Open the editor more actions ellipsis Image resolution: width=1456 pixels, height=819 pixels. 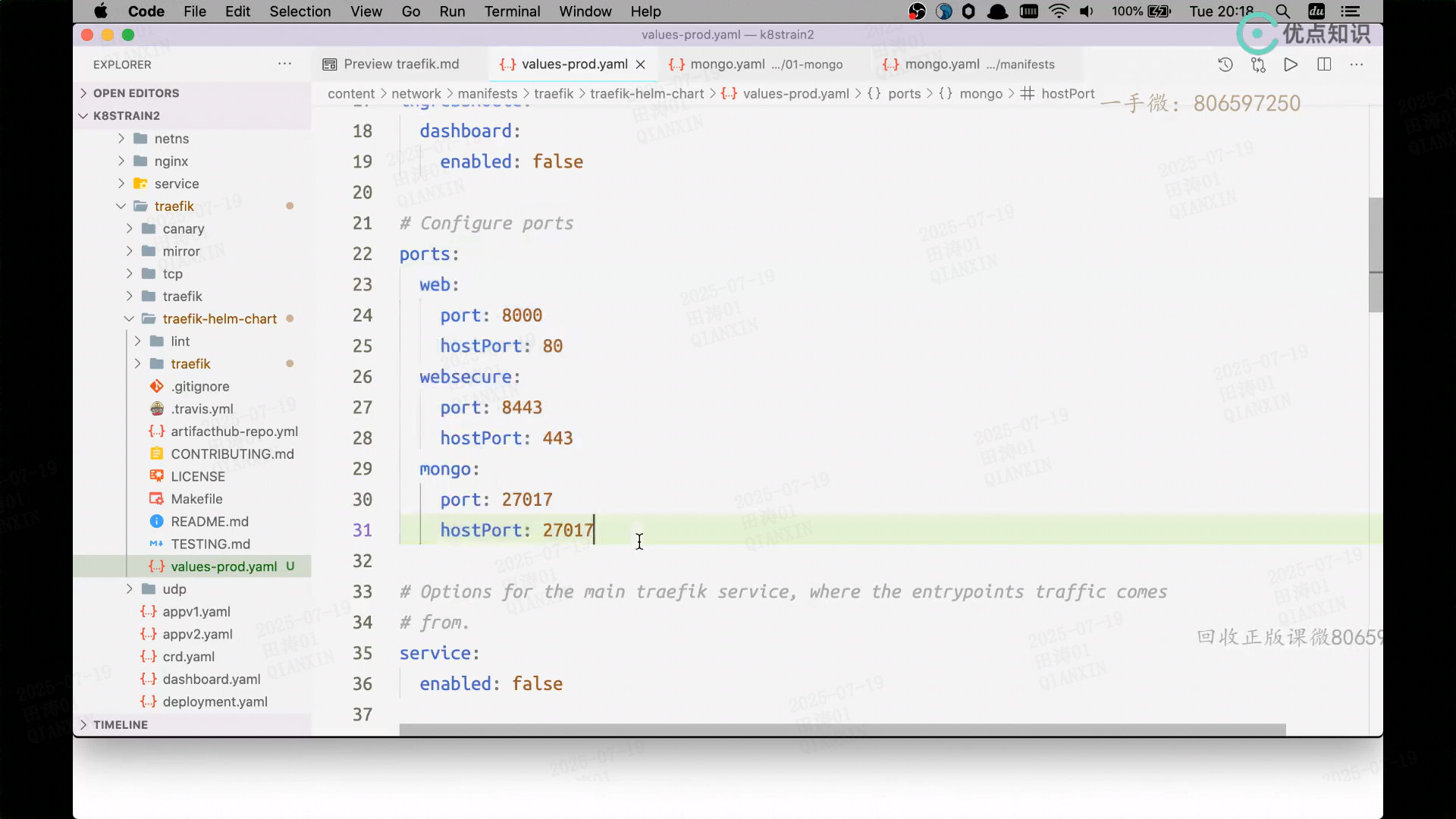1357,64
